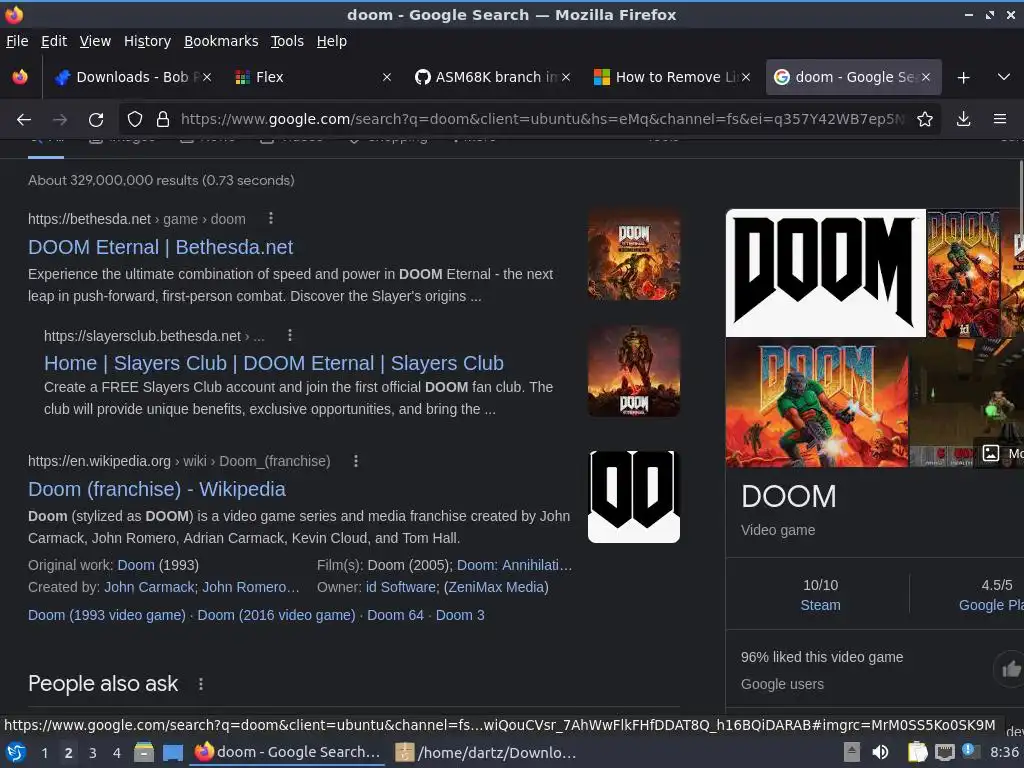1024x768 pixels.
Task: Open options dots for bethesda.net result
Action: click(270, 219)
